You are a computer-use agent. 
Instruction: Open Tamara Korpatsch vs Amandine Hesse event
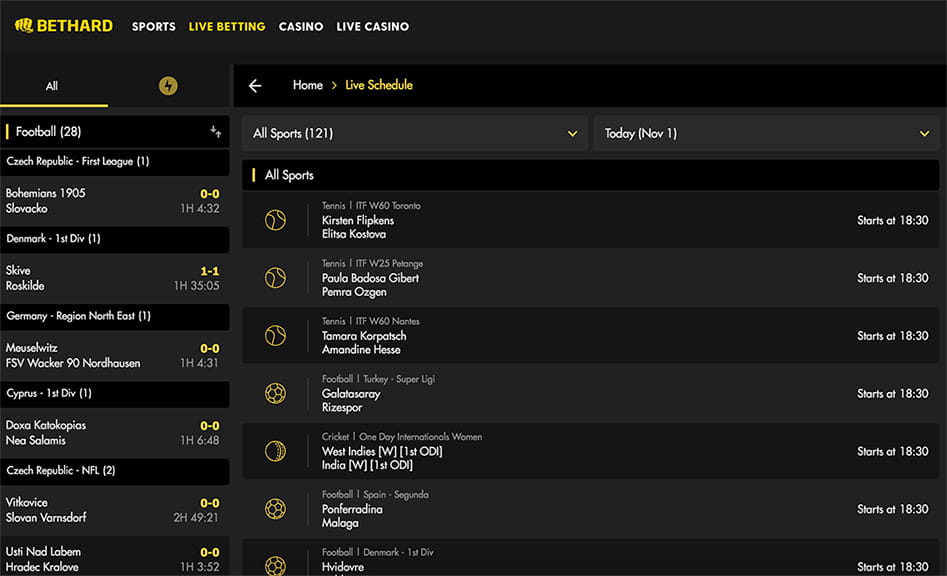coord(591,336)
